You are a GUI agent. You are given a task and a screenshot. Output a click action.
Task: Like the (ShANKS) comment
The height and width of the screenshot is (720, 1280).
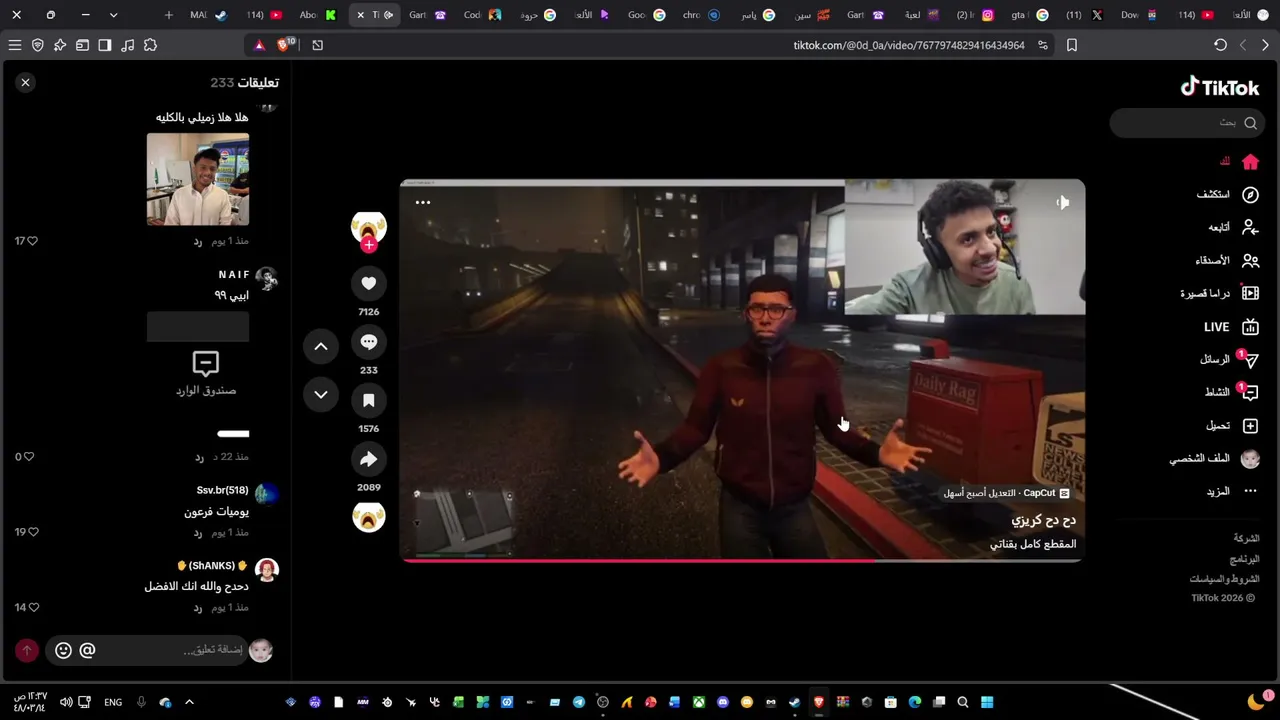tap(33, 607)
